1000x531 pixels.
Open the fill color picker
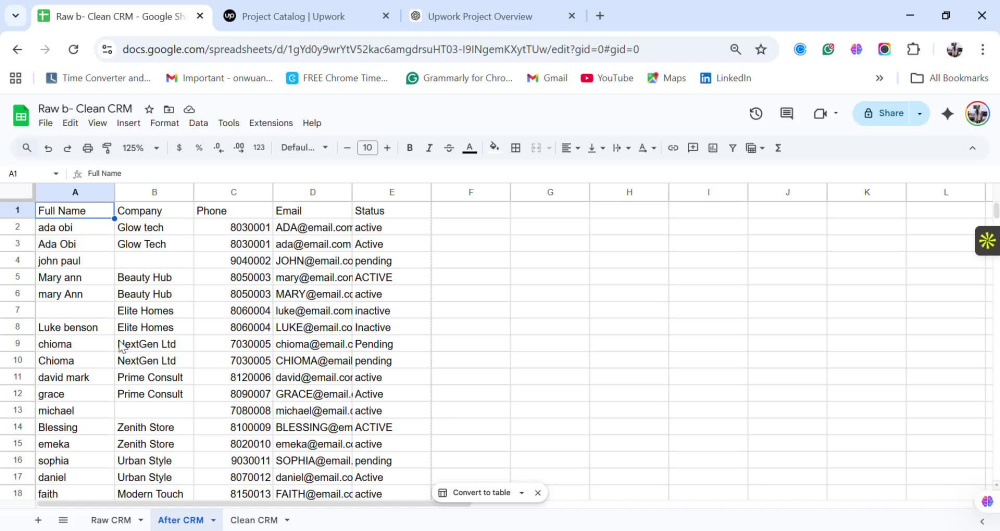click(494, 148)
